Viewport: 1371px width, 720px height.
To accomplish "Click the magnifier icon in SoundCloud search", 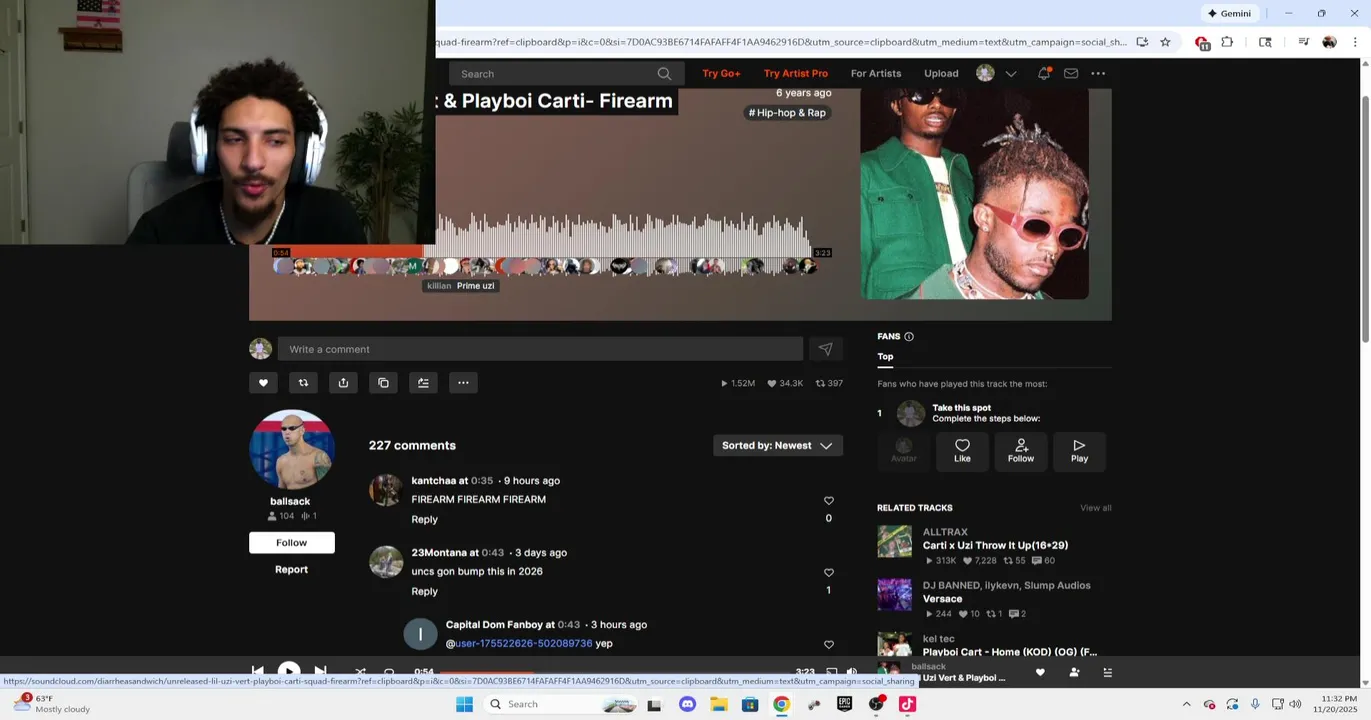I will (x=664, y=74).
